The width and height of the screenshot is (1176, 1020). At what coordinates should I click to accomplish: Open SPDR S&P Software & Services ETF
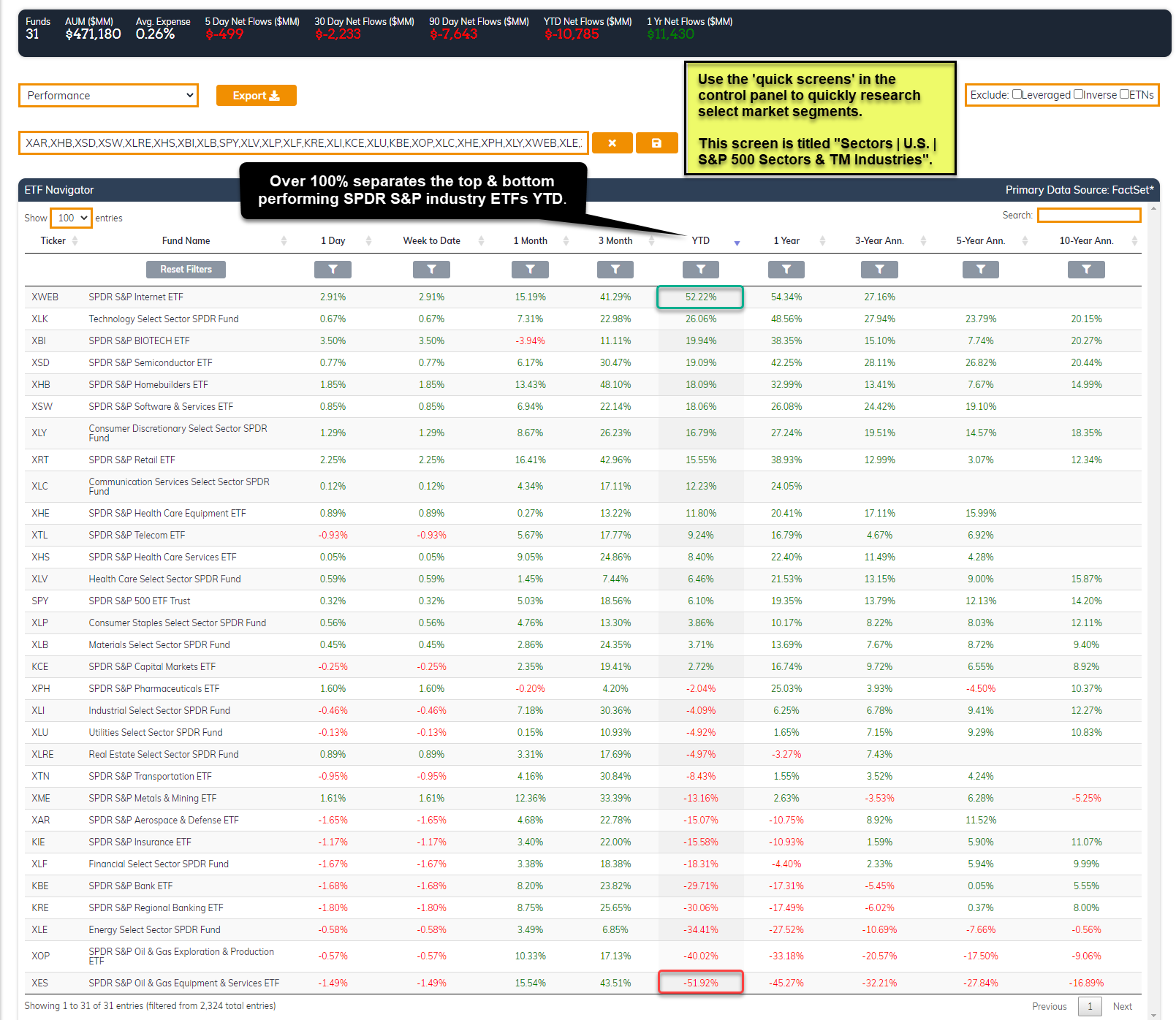pyautogui.click(x=161, y=407)
